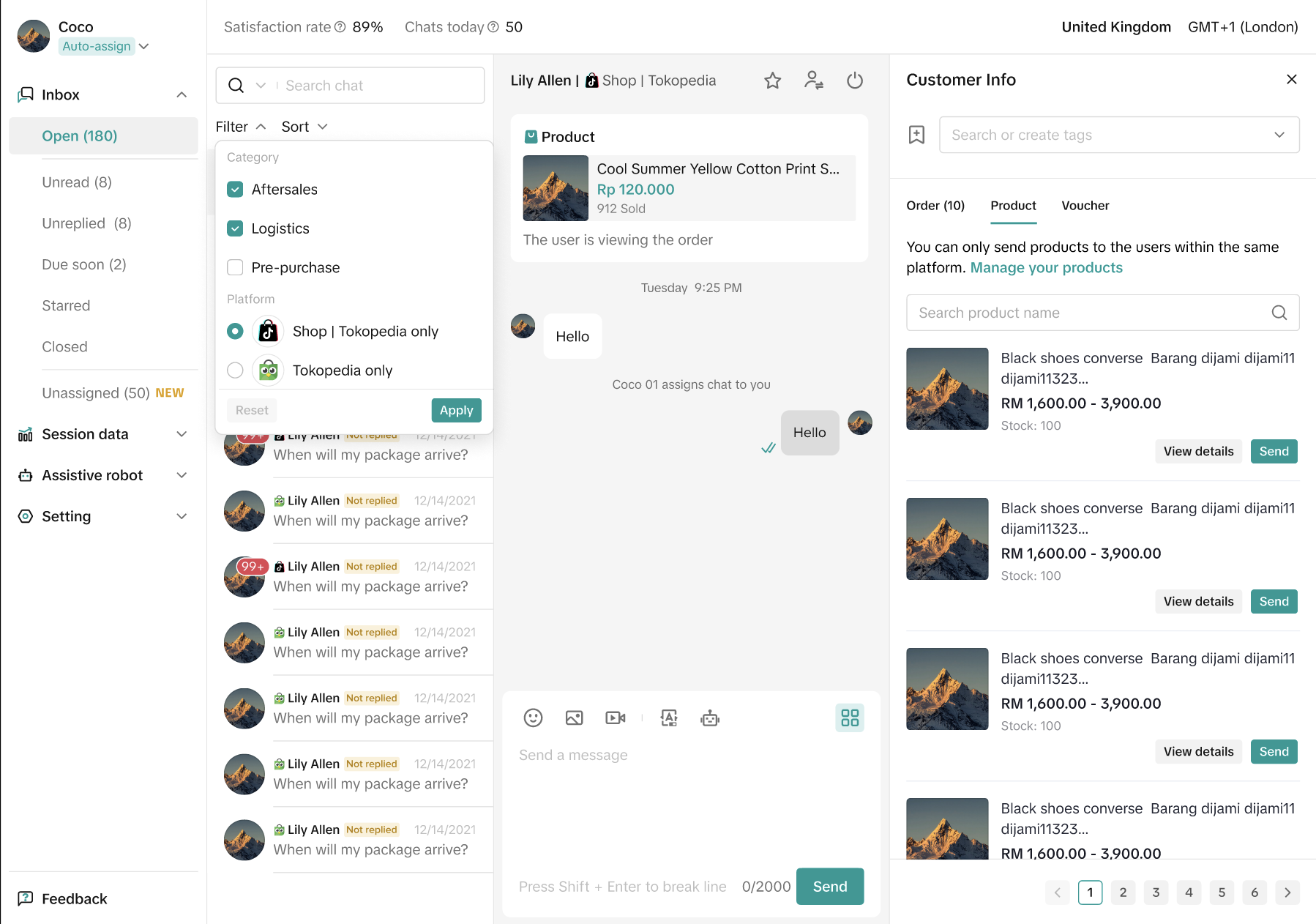
Task: Click the search chat magnifier icon
Action: pyautogui.click(x=236, y=86)
